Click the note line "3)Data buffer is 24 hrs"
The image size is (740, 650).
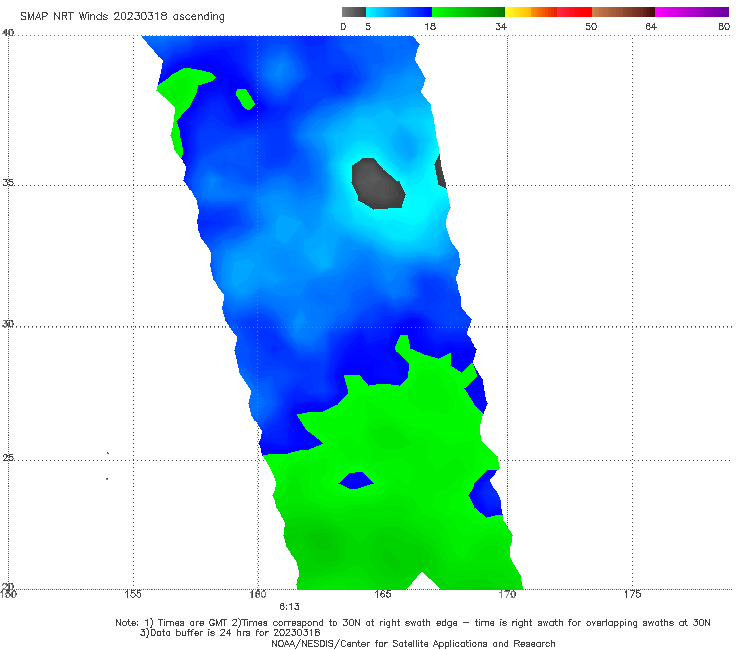(230, 633)
